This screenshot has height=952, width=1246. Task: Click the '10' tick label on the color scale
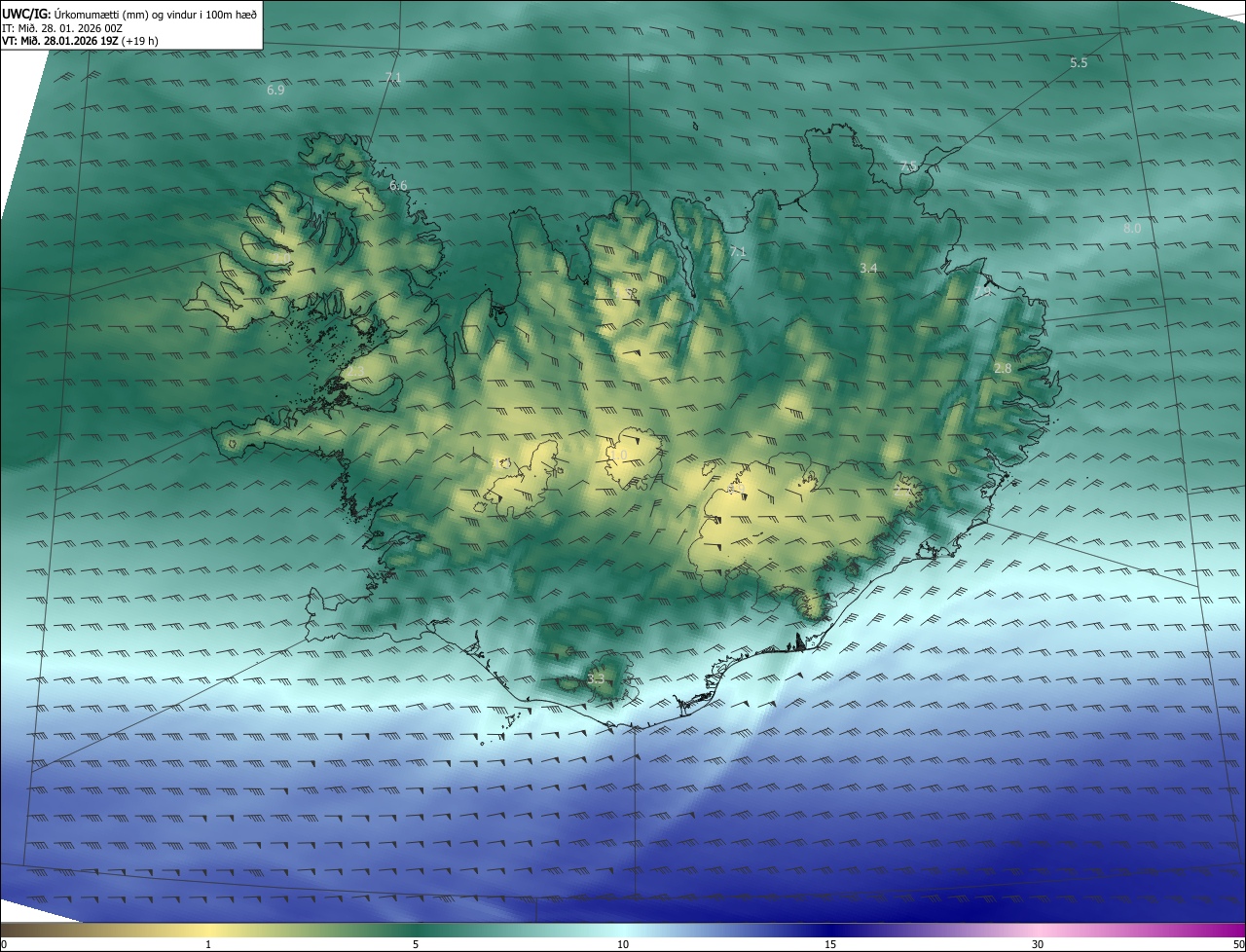tap(623, 944)
